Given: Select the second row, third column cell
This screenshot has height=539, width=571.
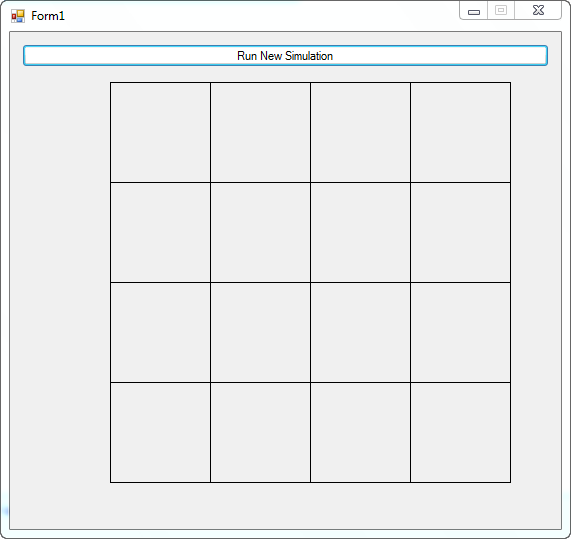Looking at the screenshot, I should click(x=361, y=233).
